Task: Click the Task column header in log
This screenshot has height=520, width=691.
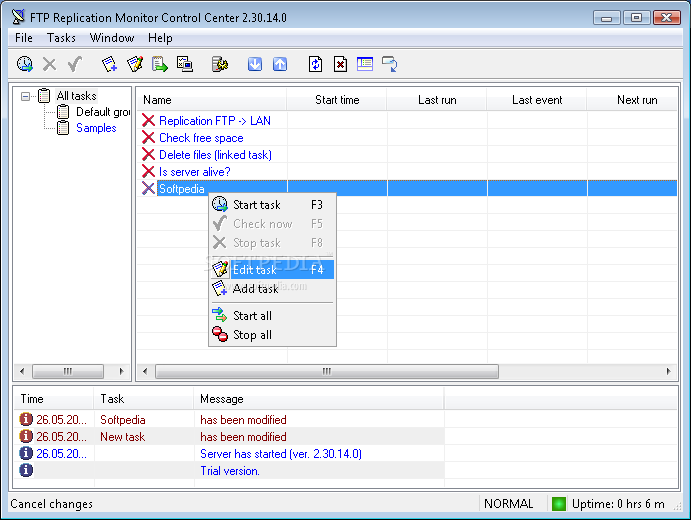Action: click(144, 399)
